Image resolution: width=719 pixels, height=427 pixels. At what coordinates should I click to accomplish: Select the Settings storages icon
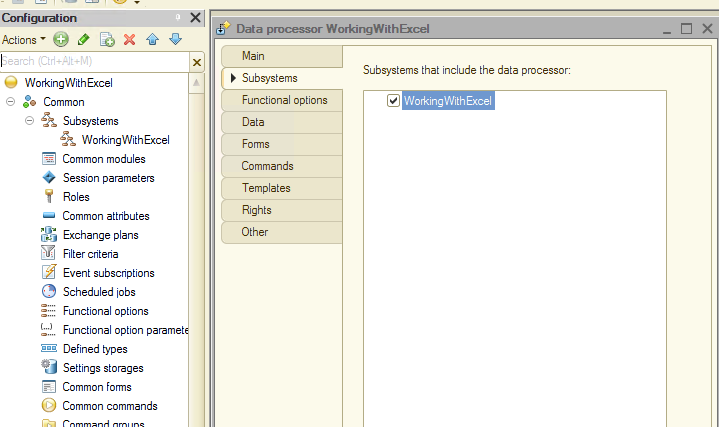(x=49, y=367)
